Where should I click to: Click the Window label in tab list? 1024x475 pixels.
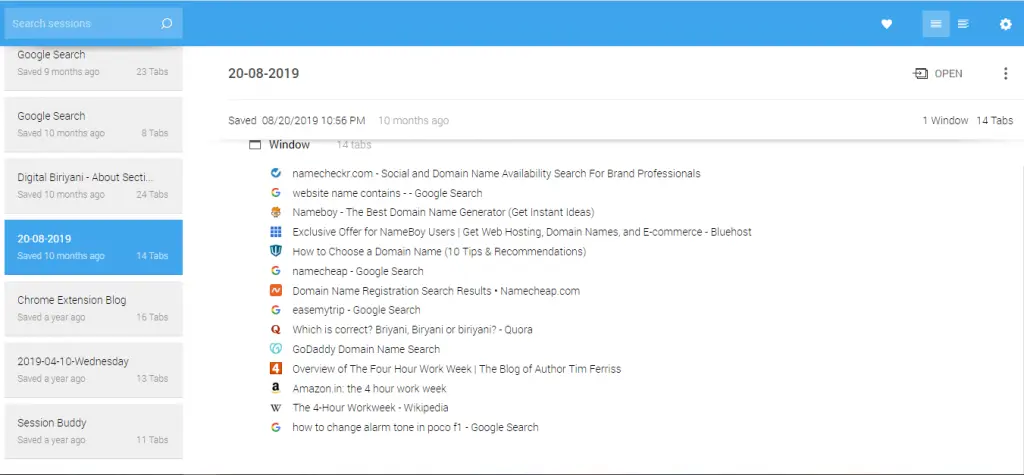pyautogui.click(x=289, y=145)
